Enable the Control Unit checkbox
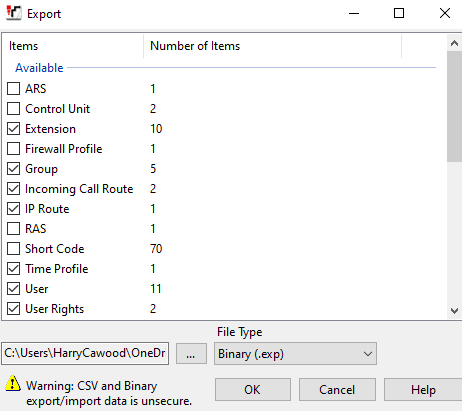Image resolution: width=462 pixels, height=411 pixels. [13, 109]
